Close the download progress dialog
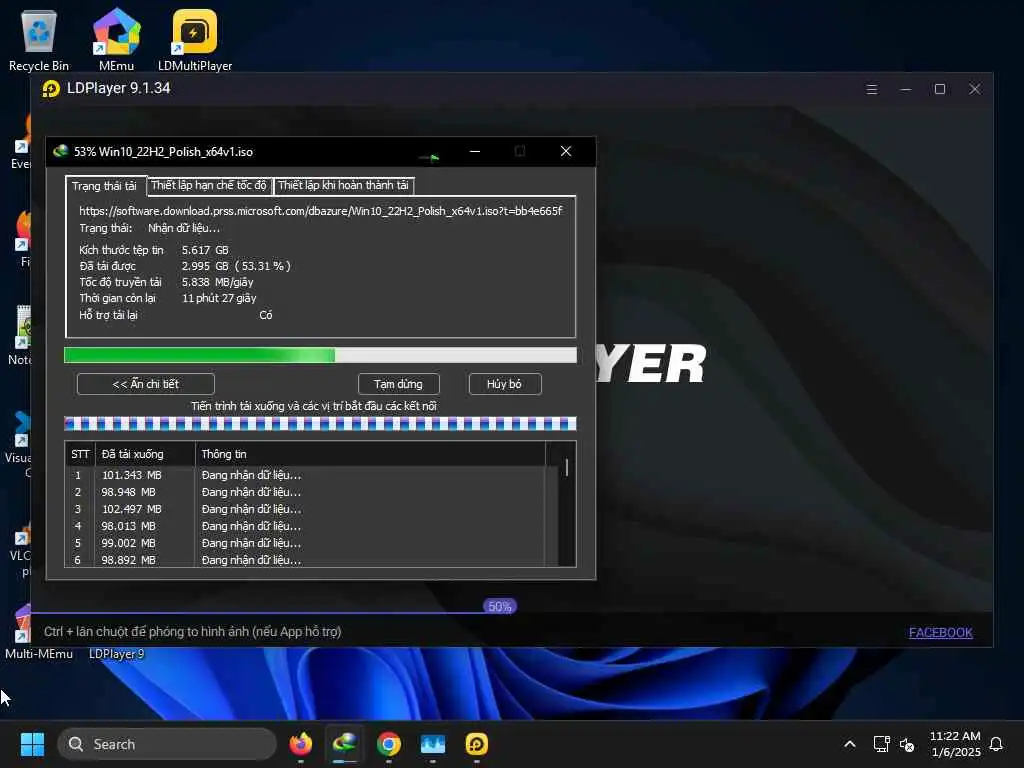1024x768 pixels. click(x=566, y=151)
